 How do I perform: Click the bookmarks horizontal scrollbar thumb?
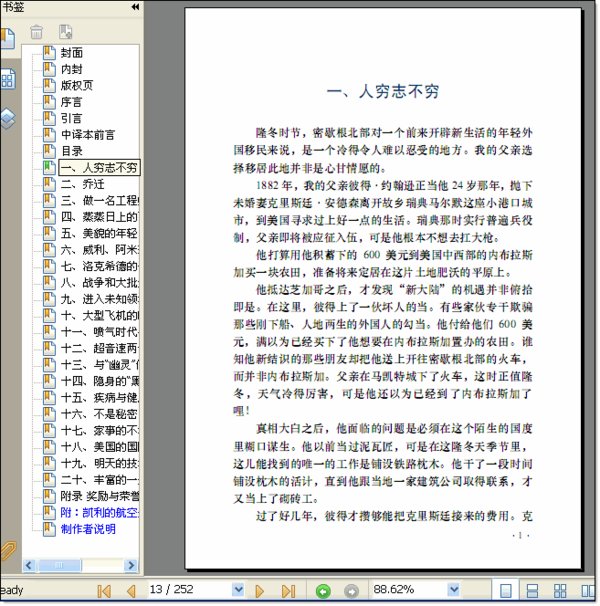pyautogui.click(x=58, y=565)
